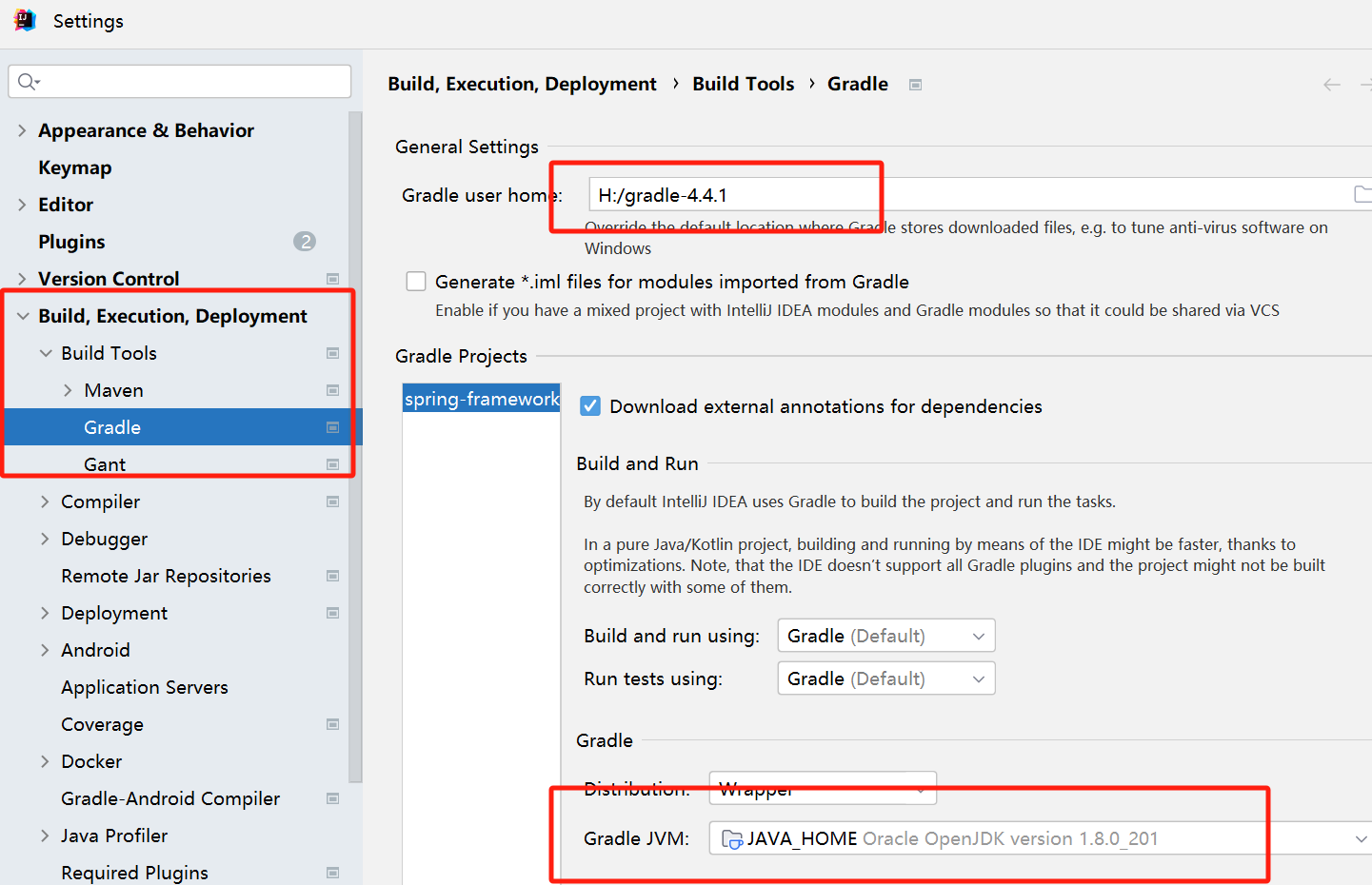Click project-level marker icon beside Required Plugins
1372x885 pixels.
pos(333,873)
